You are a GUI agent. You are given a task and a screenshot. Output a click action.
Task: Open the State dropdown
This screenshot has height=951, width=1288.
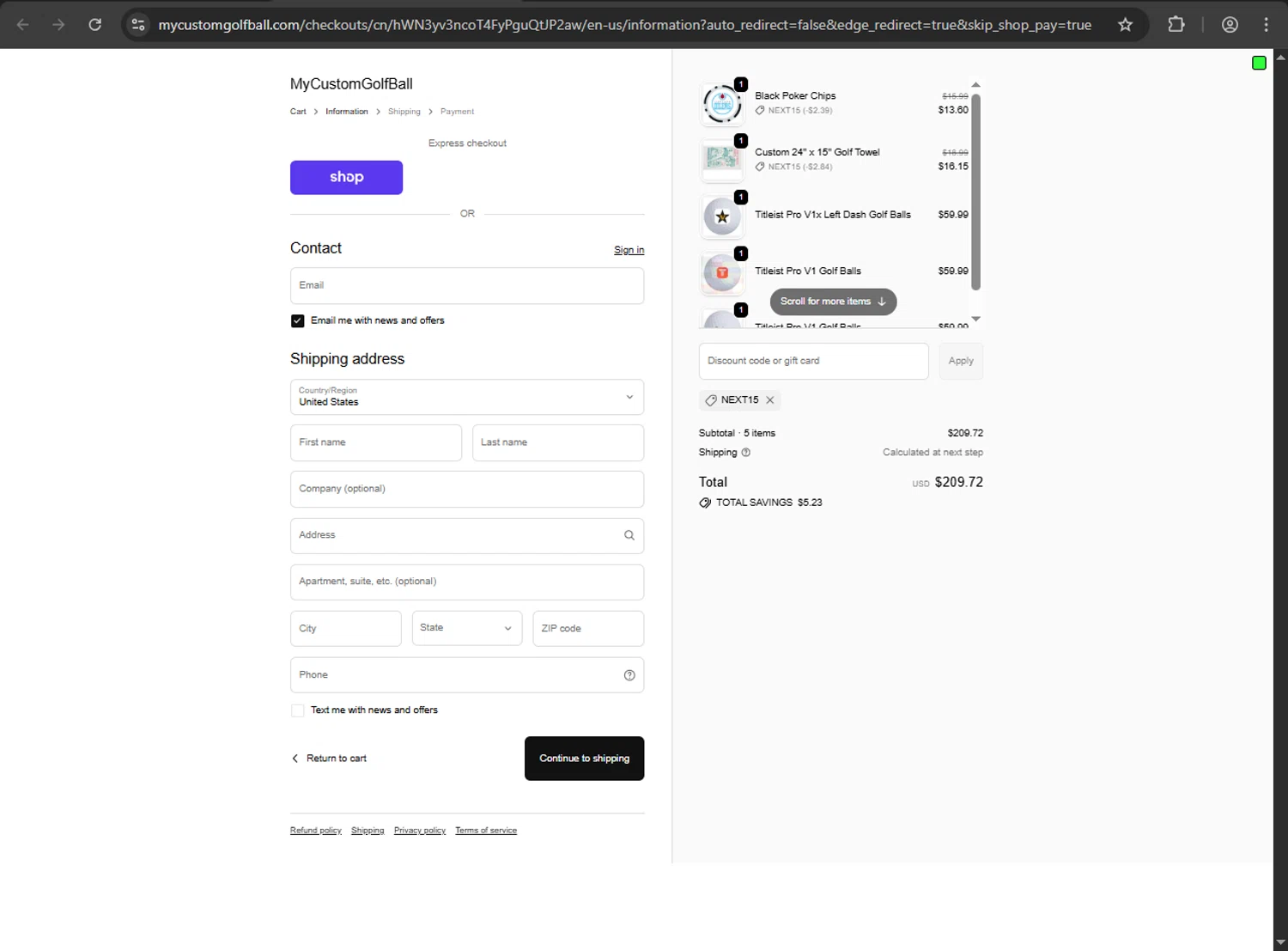click(467, 628)
